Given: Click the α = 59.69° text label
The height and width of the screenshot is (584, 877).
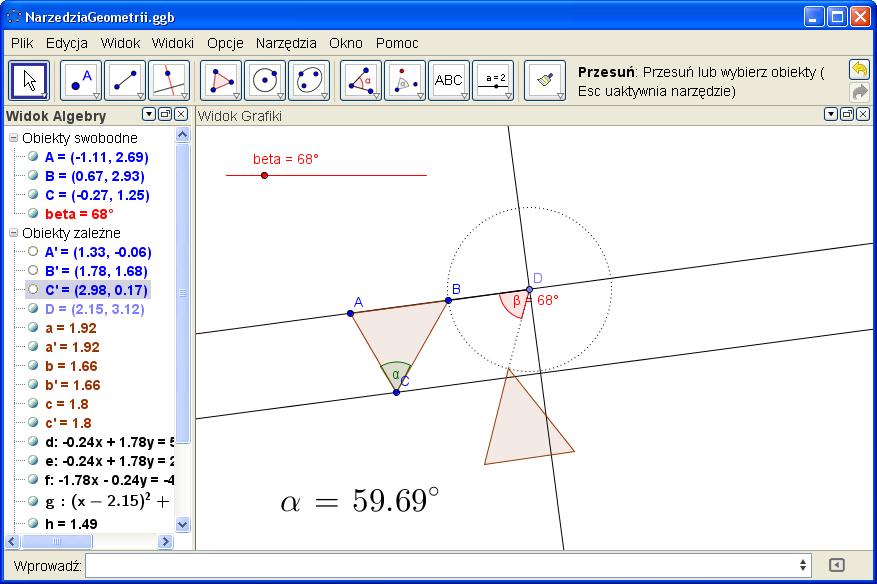Looking at the screenshot, I should point(360,500).
